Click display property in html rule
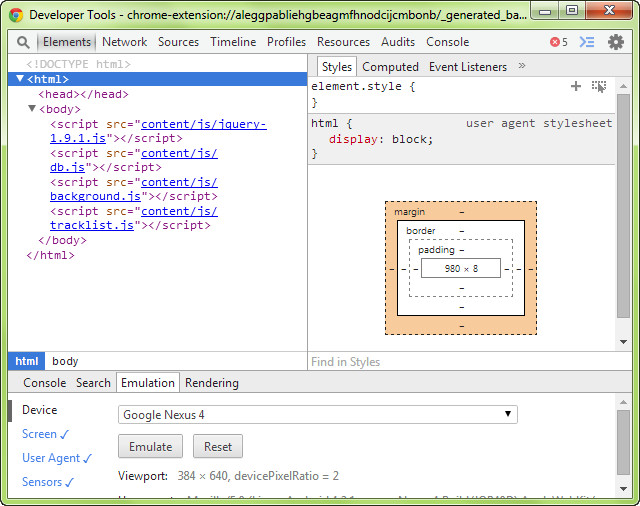The image size is (640, 506). point(353,139)
